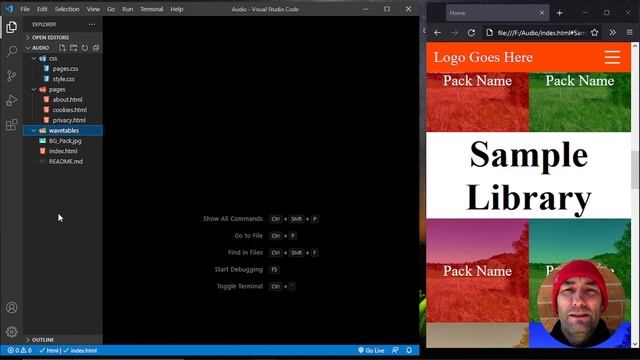Click the browser Back arrow
Image resolution: width=640 pixels, height=360 pixels.
point(438,33)
